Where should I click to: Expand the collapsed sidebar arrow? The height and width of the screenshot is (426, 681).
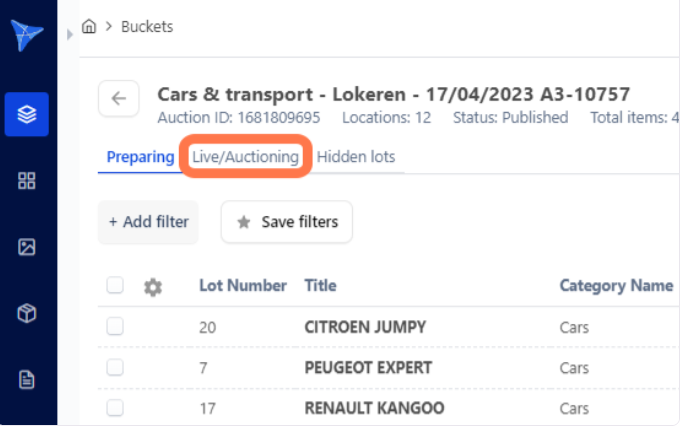[x=70, y=34]
